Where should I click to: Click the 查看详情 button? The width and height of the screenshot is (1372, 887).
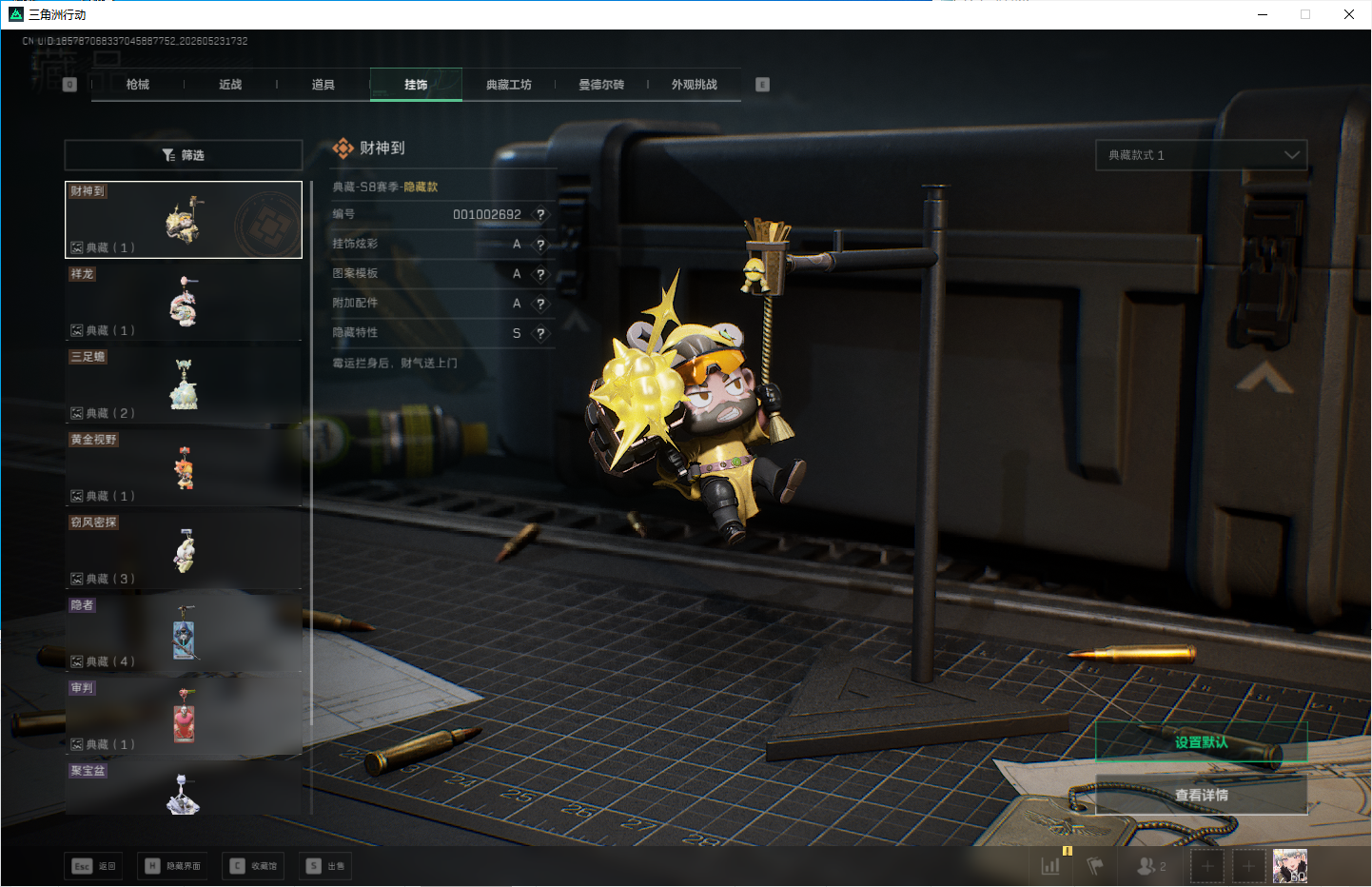(x=1202, y=795)
